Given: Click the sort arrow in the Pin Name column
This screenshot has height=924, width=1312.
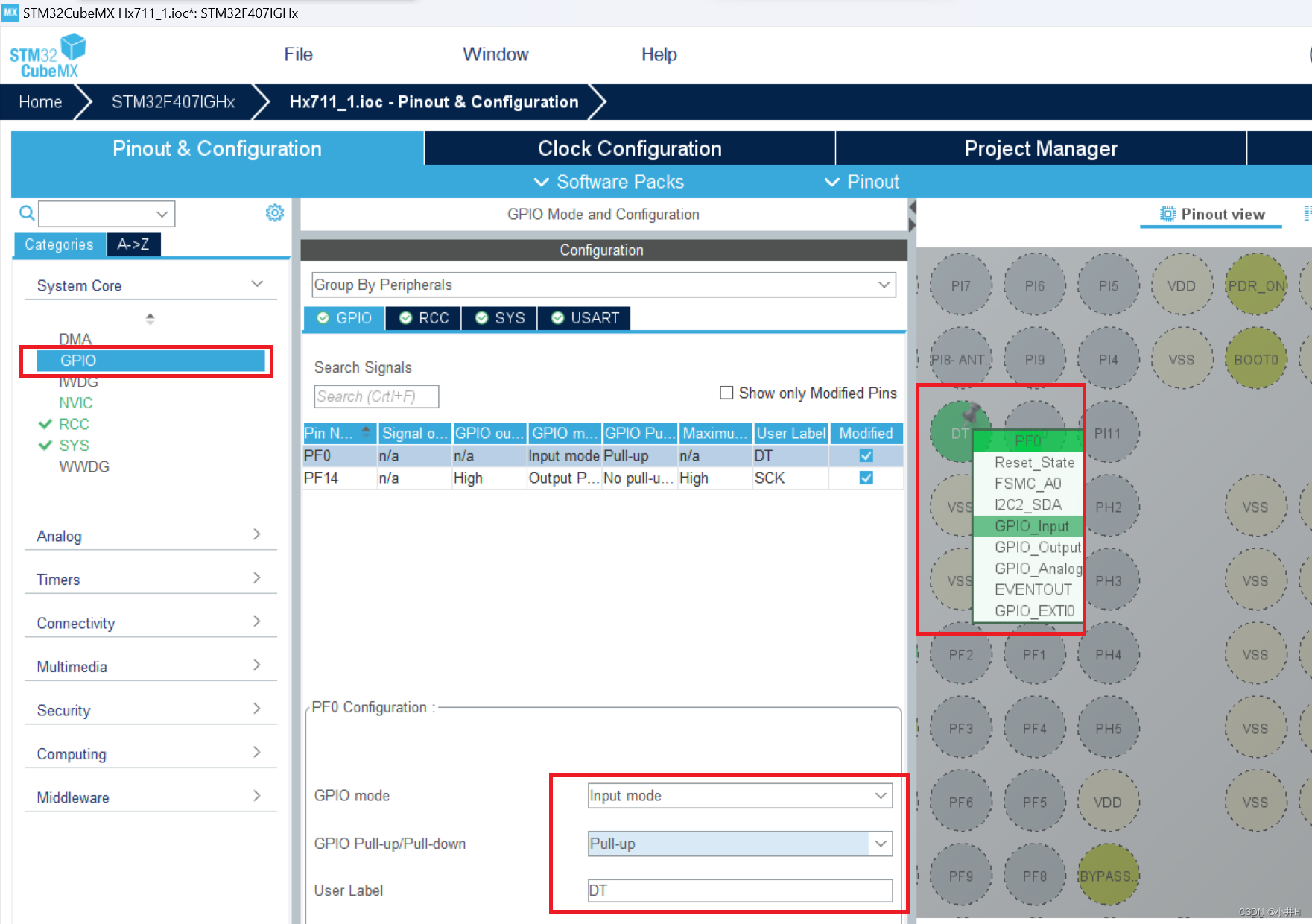Looking at the screenshot, I should (x=366, y=431).
